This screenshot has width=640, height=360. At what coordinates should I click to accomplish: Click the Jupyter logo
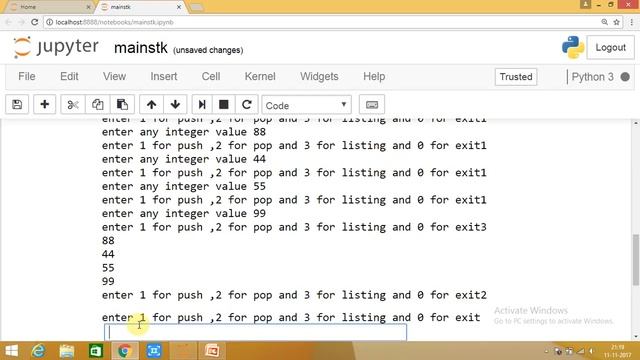point(56,47)
